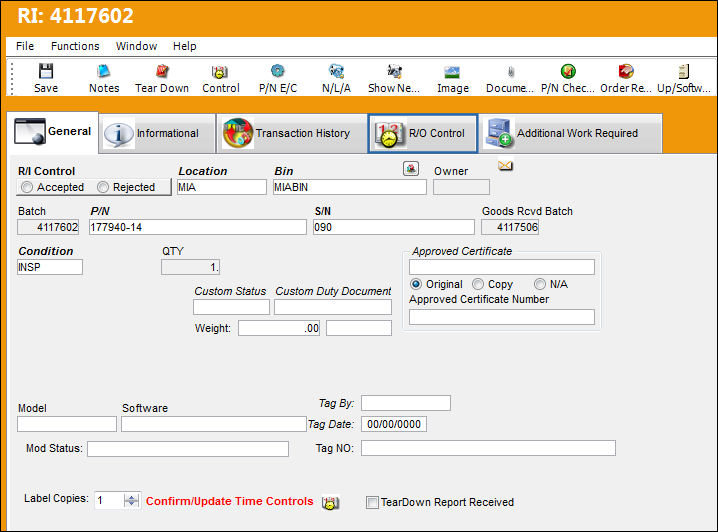Click the Software input field
Screen dimensions: 718x532
click(x=214, y=424)
